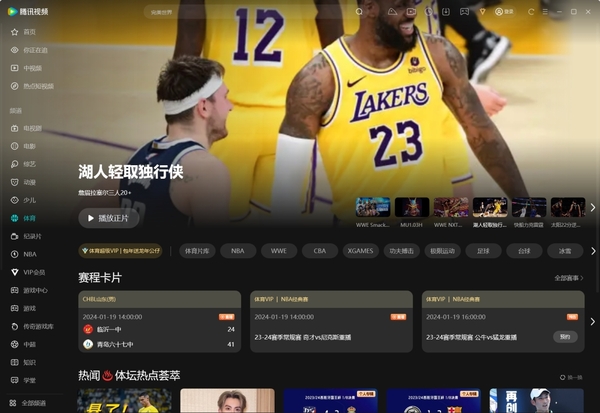600x413 pixels.
Task: Click the 体育超级VIP promotion pill
Action: [121, 251]
